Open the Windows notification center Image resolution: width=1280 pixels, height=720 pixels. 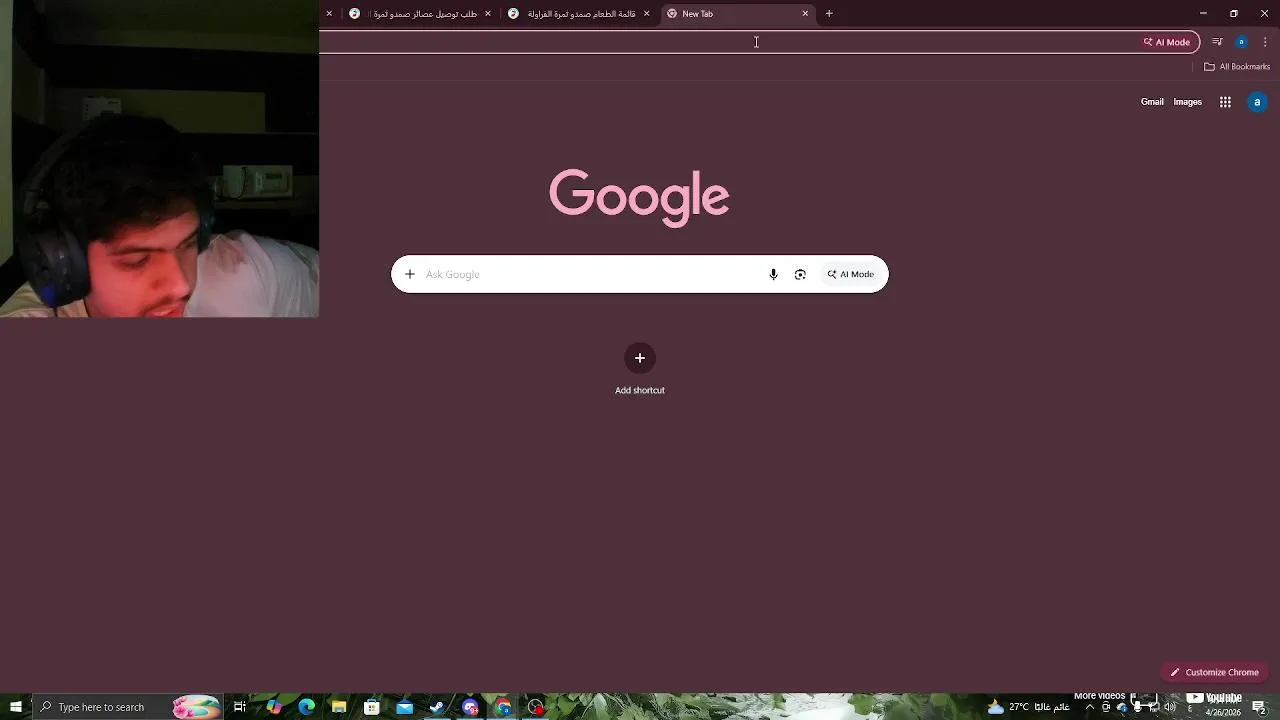[1259, 707]
